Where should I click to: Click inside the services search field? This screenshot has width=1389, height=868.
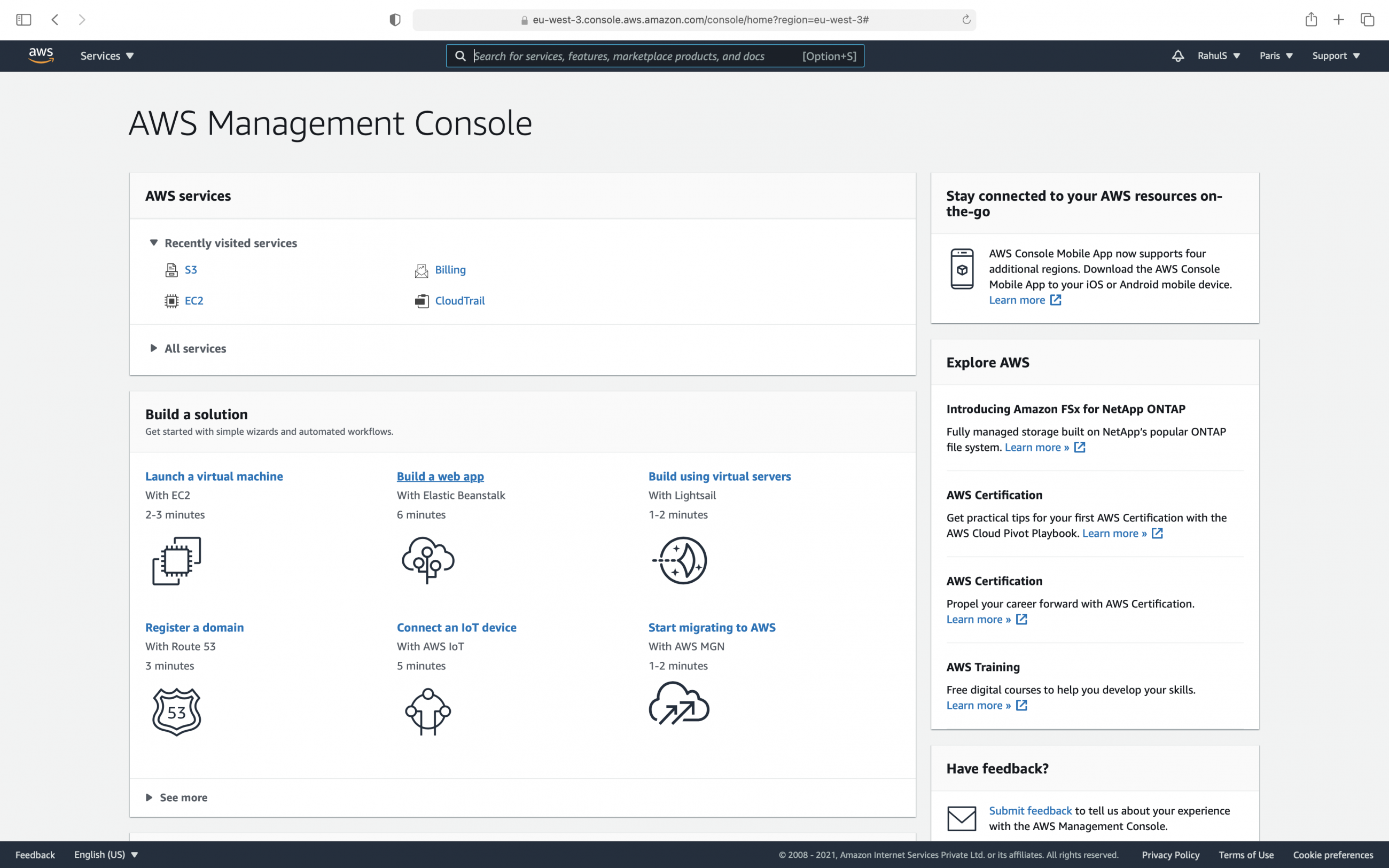tap(631, 56)
